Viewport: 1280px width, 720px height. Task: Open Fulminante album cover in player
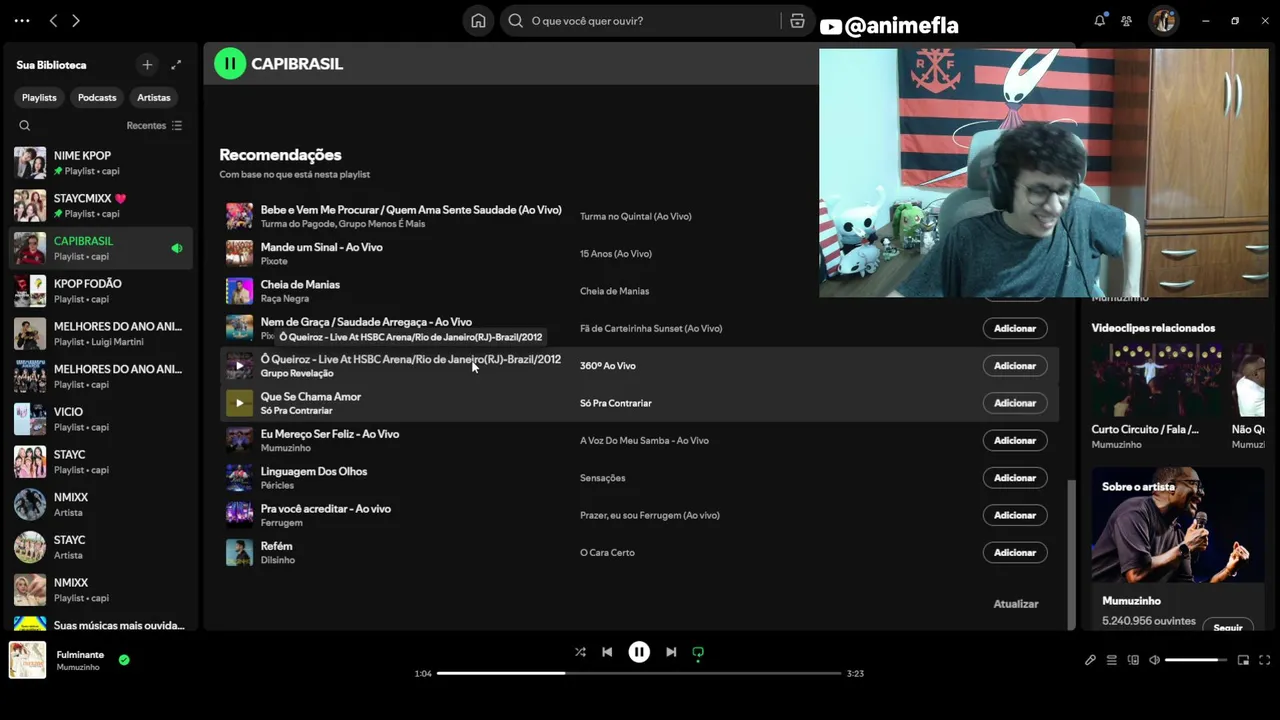coord(28,660)
